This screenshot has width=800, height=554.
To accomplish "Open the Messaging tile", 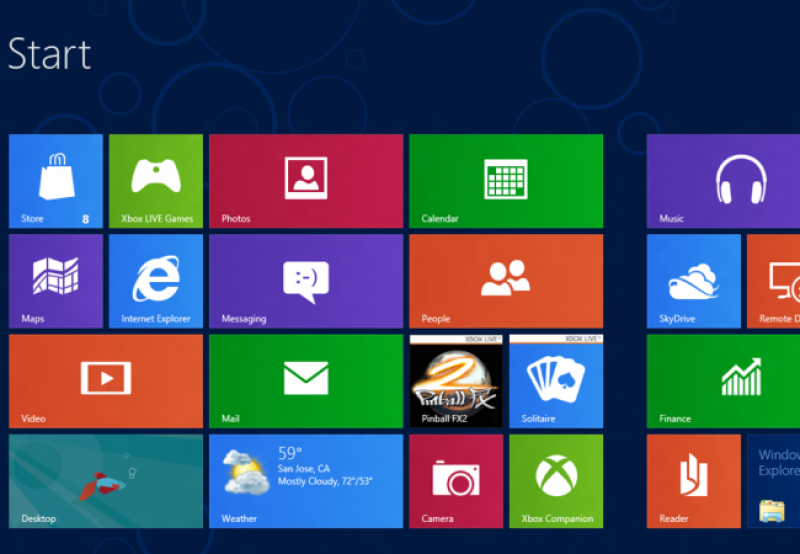I will 306,281.
